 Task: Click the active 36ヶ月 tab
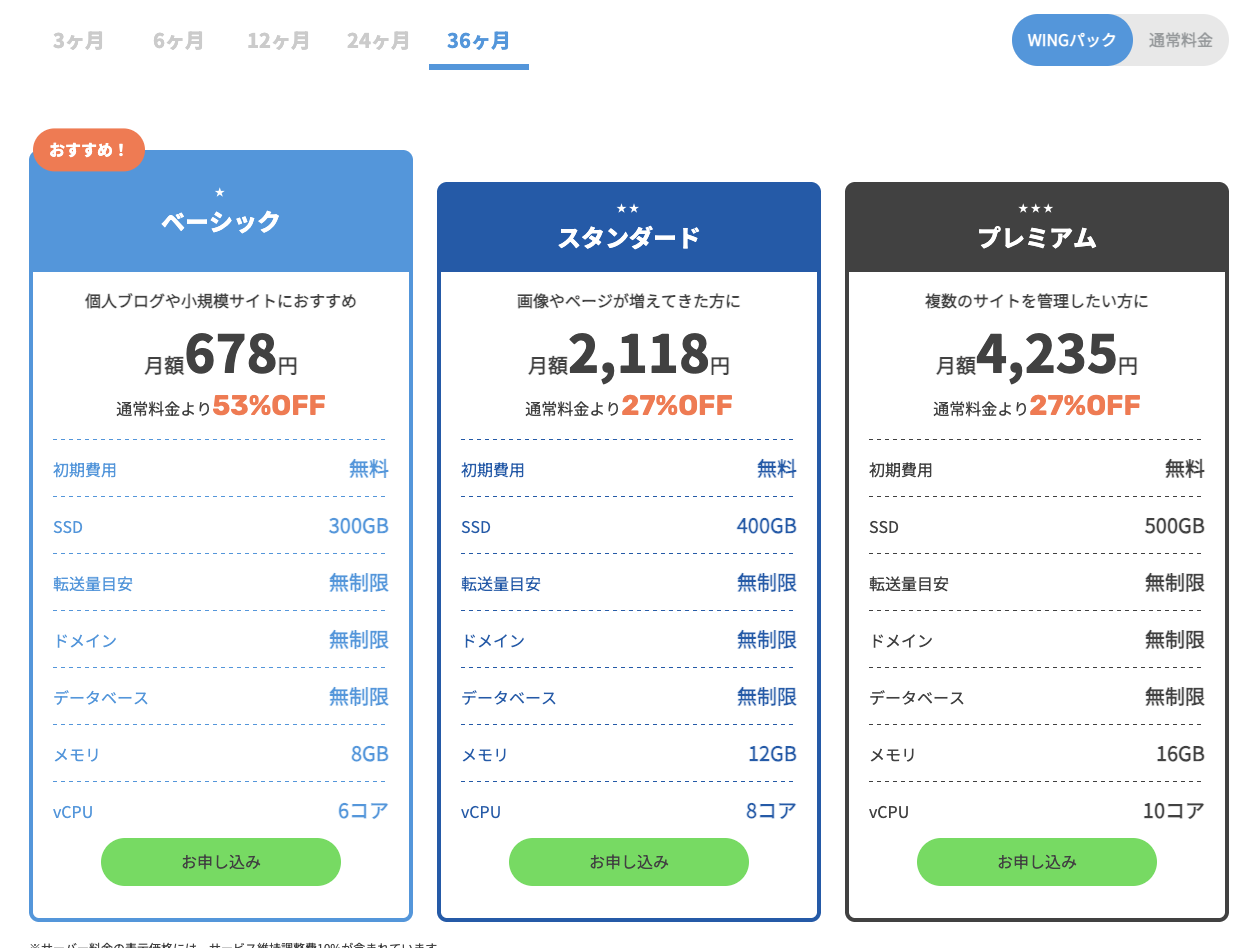(x=478, y=41)
